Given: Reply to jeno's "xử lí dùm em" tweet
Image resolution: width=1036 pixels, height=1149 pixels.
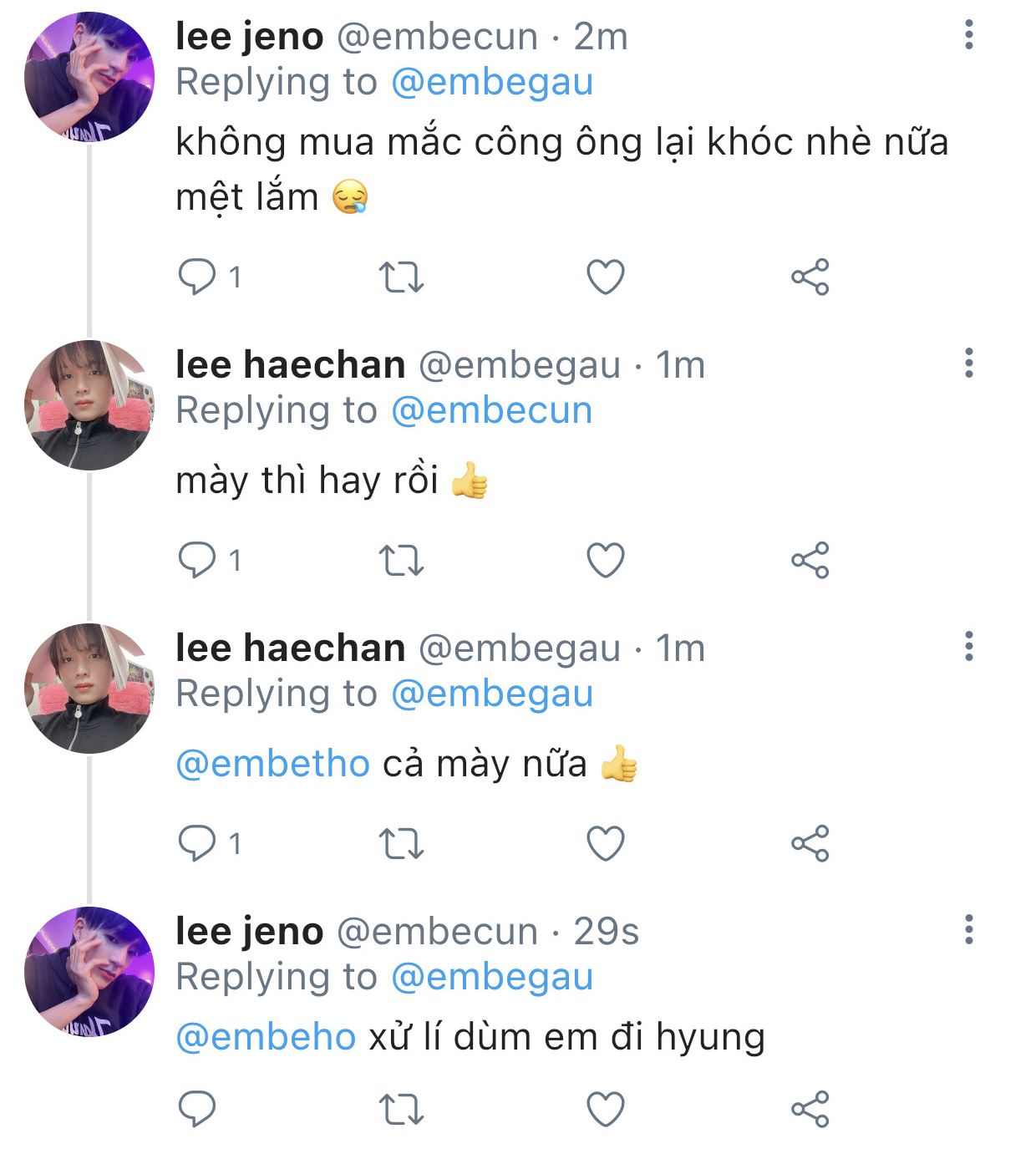Looking at the screenshot, I should click(x=198, y=1109).
